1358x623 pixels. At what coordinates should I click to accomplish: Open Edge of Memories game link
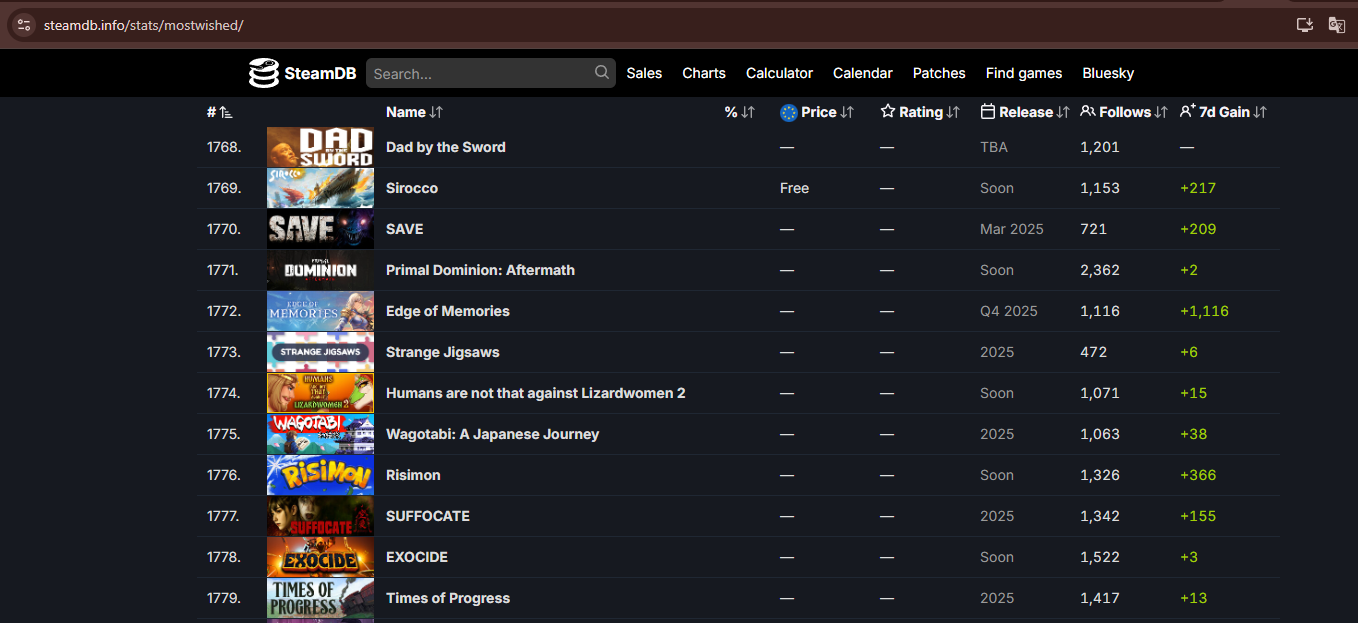448,311
